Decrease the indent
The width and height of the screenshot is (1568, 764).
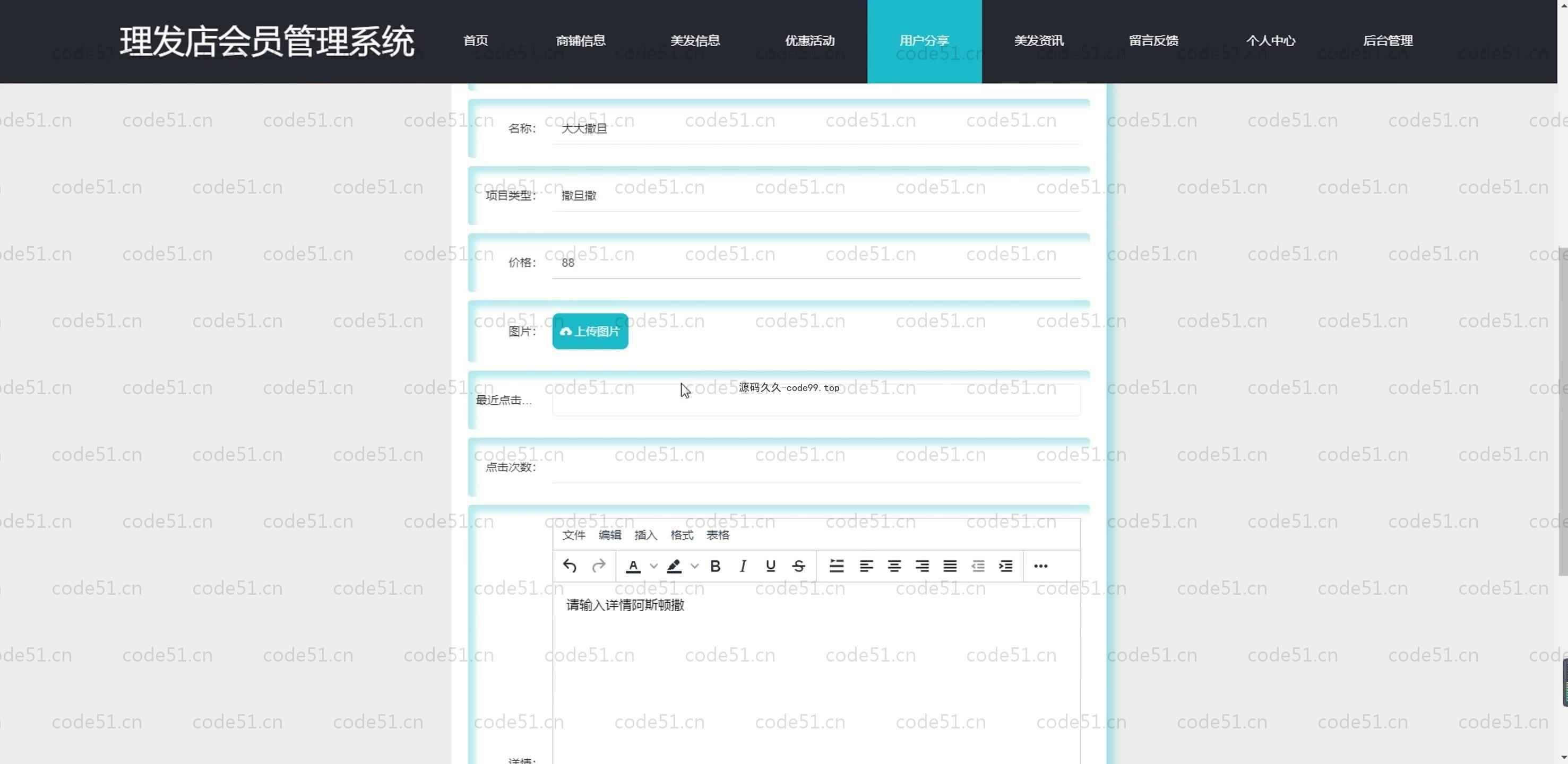tap(978, 566)
